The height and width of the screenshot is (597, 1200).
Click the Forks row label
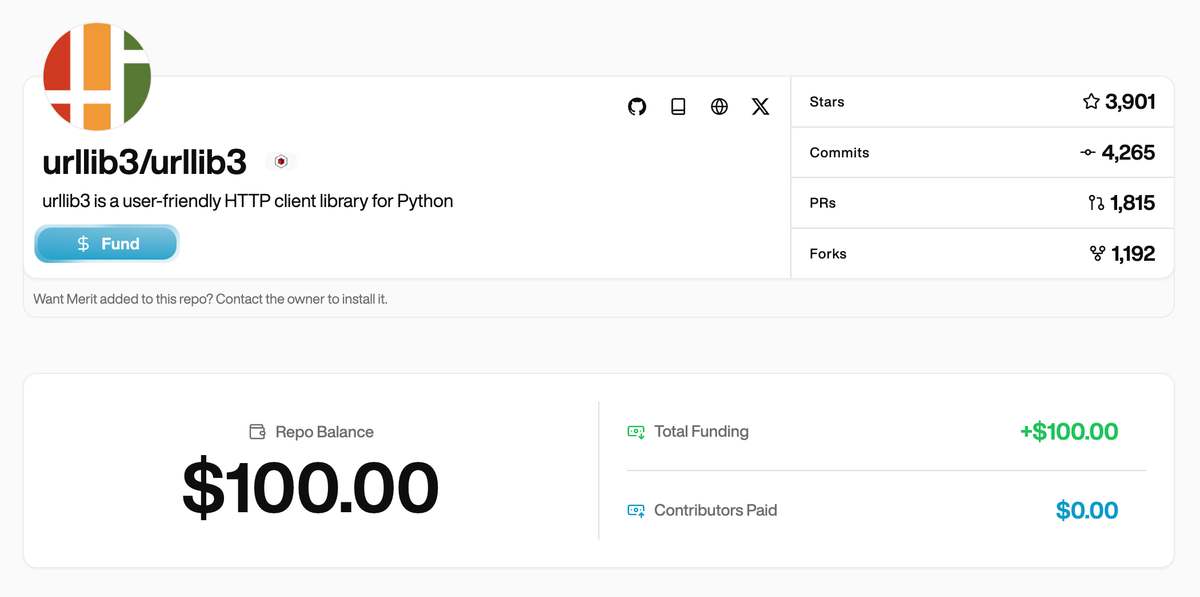[x=828, y=254]
